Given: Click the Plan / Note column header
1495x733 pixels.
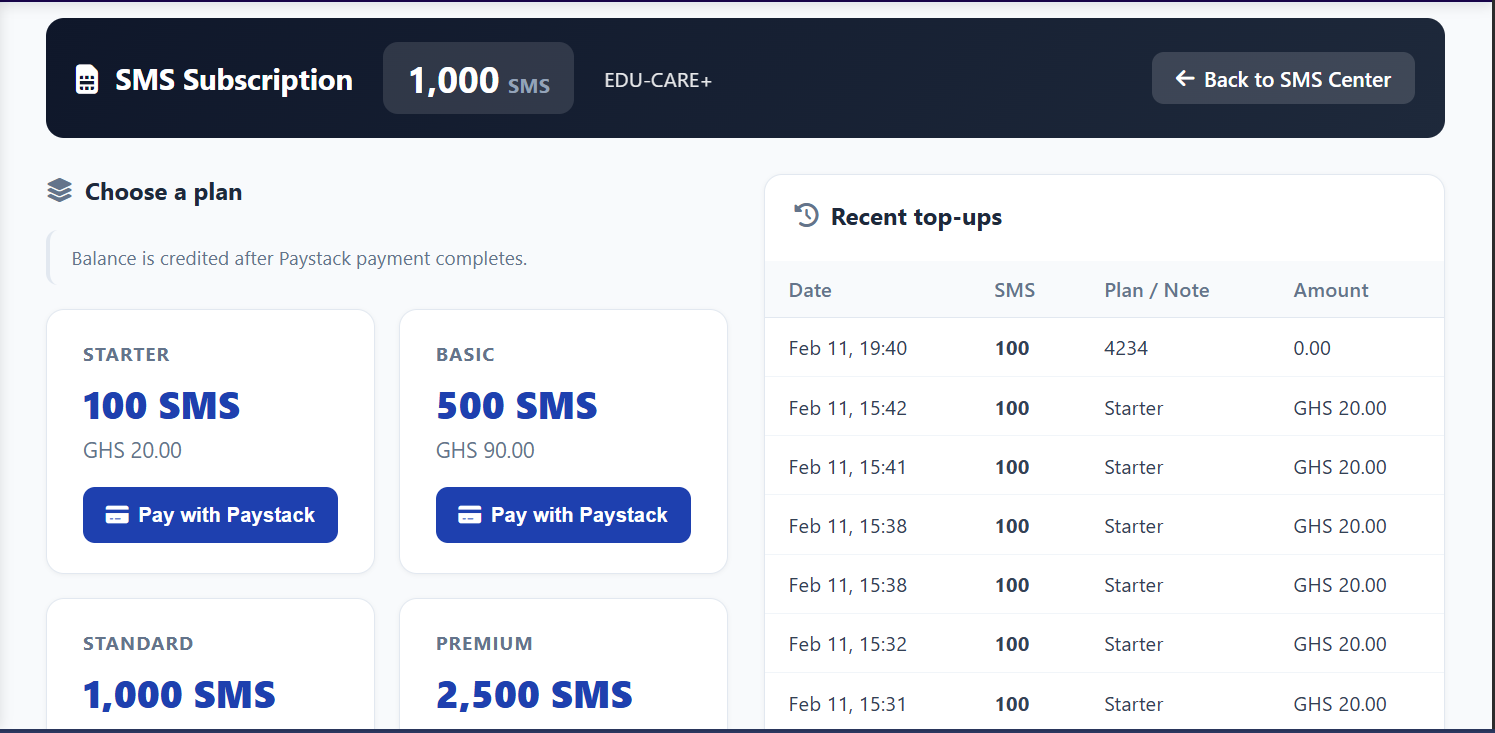Looking at the screenshot, I should pos(1156,290).
